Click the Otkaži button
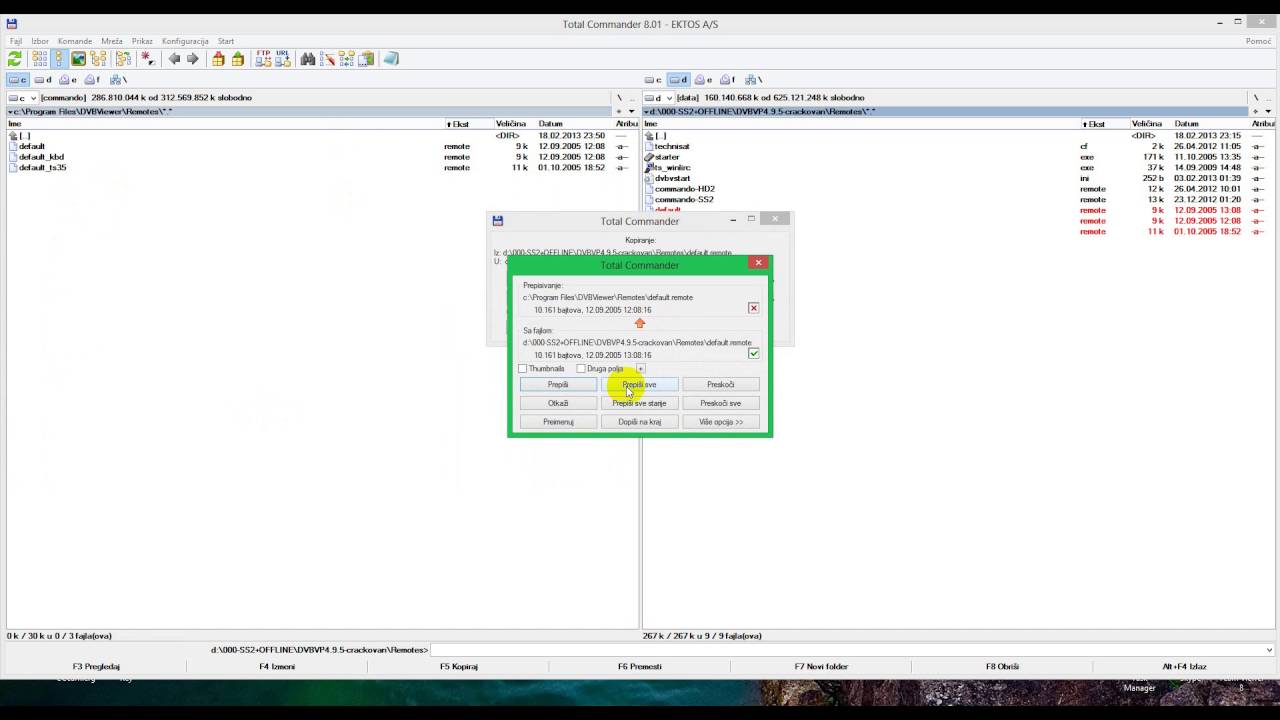This screenshot has height=720, width=1280. 558,403
